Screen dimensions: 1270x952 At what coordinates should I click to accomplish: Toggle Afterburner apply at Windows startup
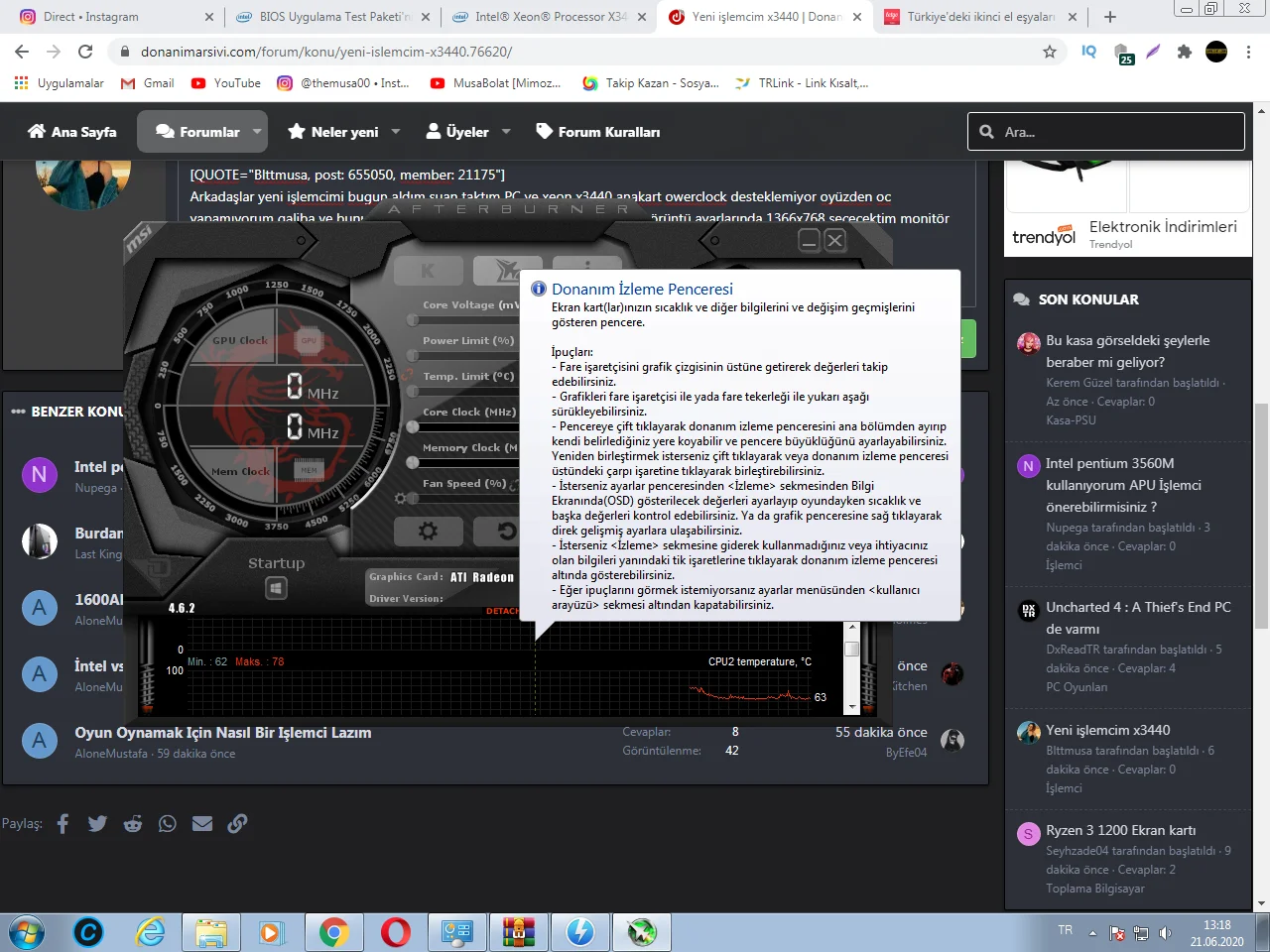point(276,588)
